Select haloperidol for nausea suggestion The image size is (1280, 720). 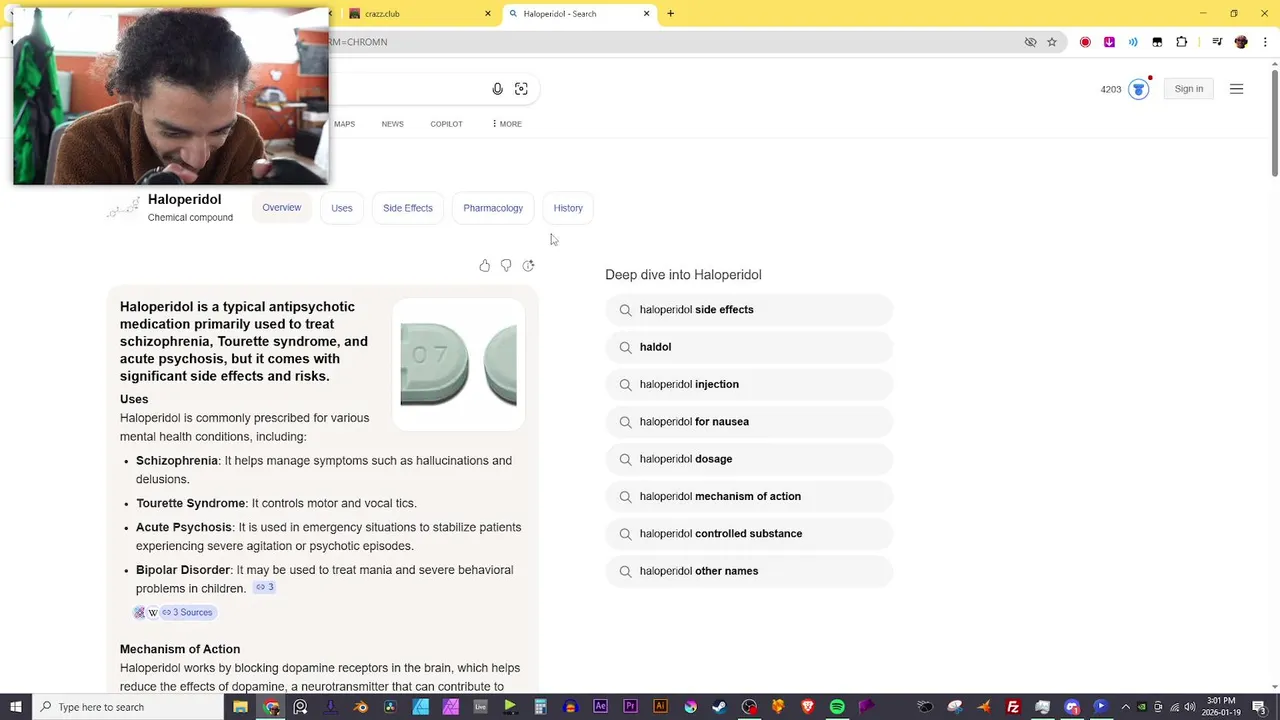pyautogui.click(x=749, y=422)
